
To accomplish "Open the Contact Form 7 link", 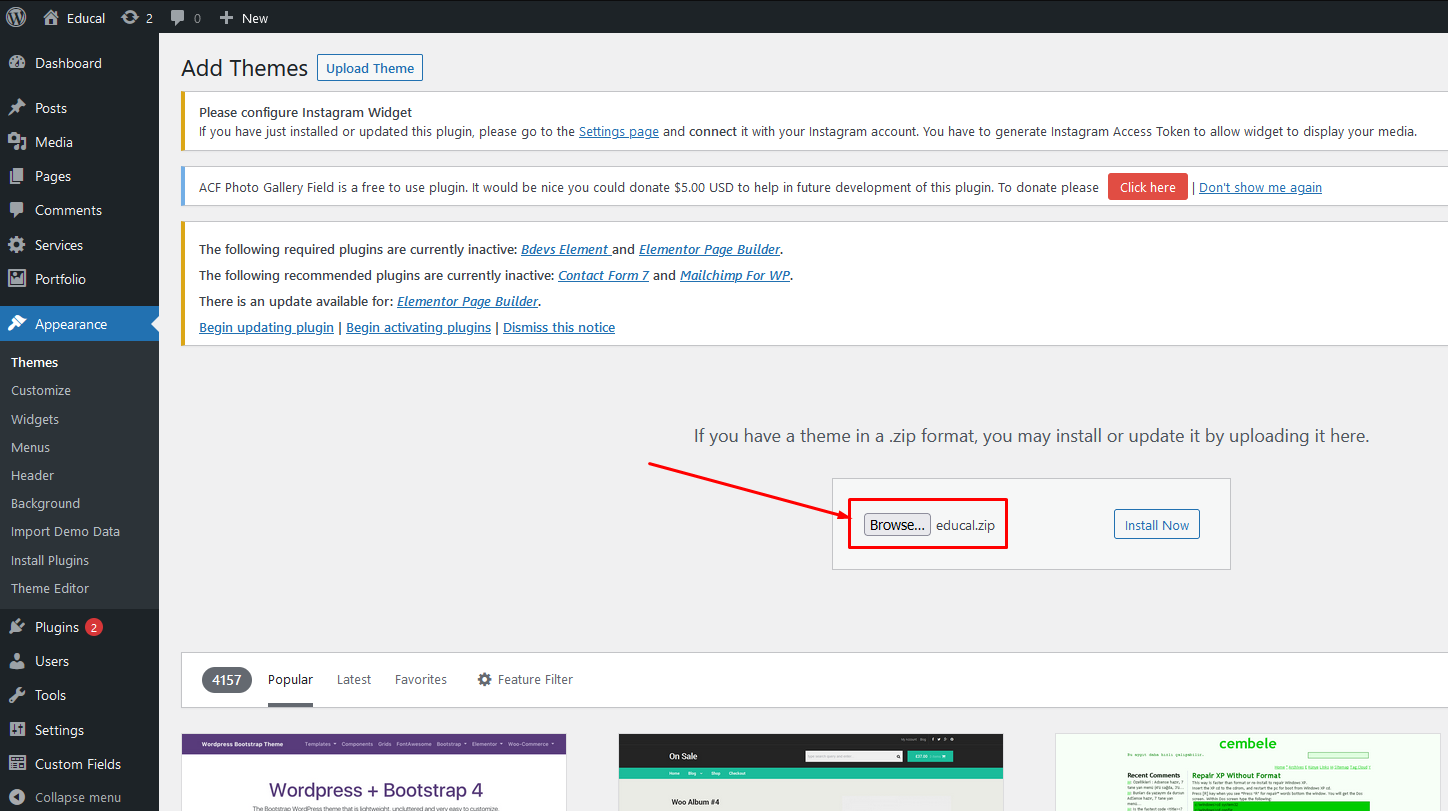I will point(603,275).
